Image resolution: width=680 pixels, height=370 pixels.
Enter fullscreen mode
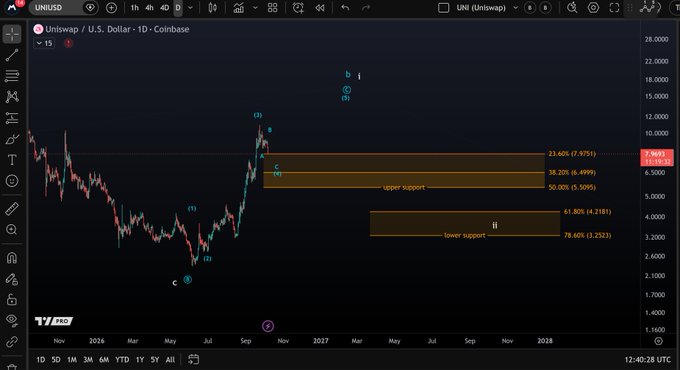point(615,7)
